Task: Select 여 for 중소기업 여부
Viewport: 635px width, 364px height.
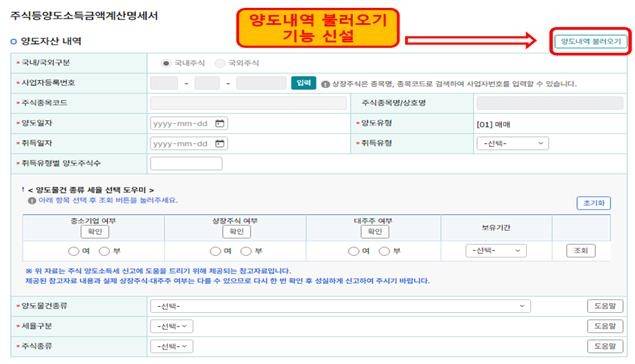Action: tap(73, 251)
